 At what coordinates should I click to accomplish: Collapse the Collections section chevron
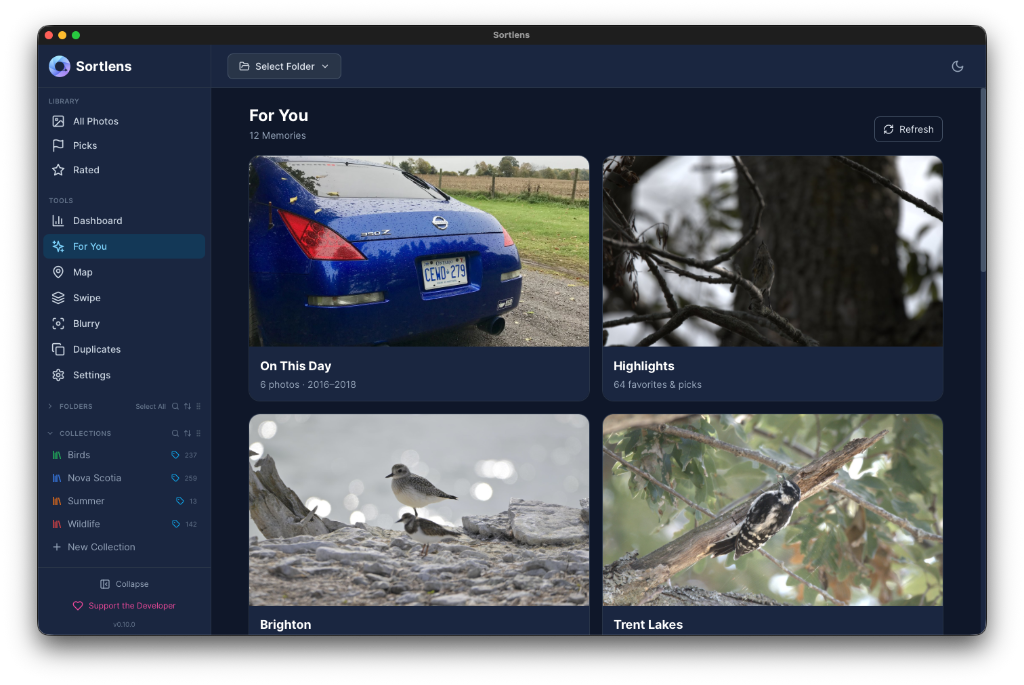coord(50,433)
